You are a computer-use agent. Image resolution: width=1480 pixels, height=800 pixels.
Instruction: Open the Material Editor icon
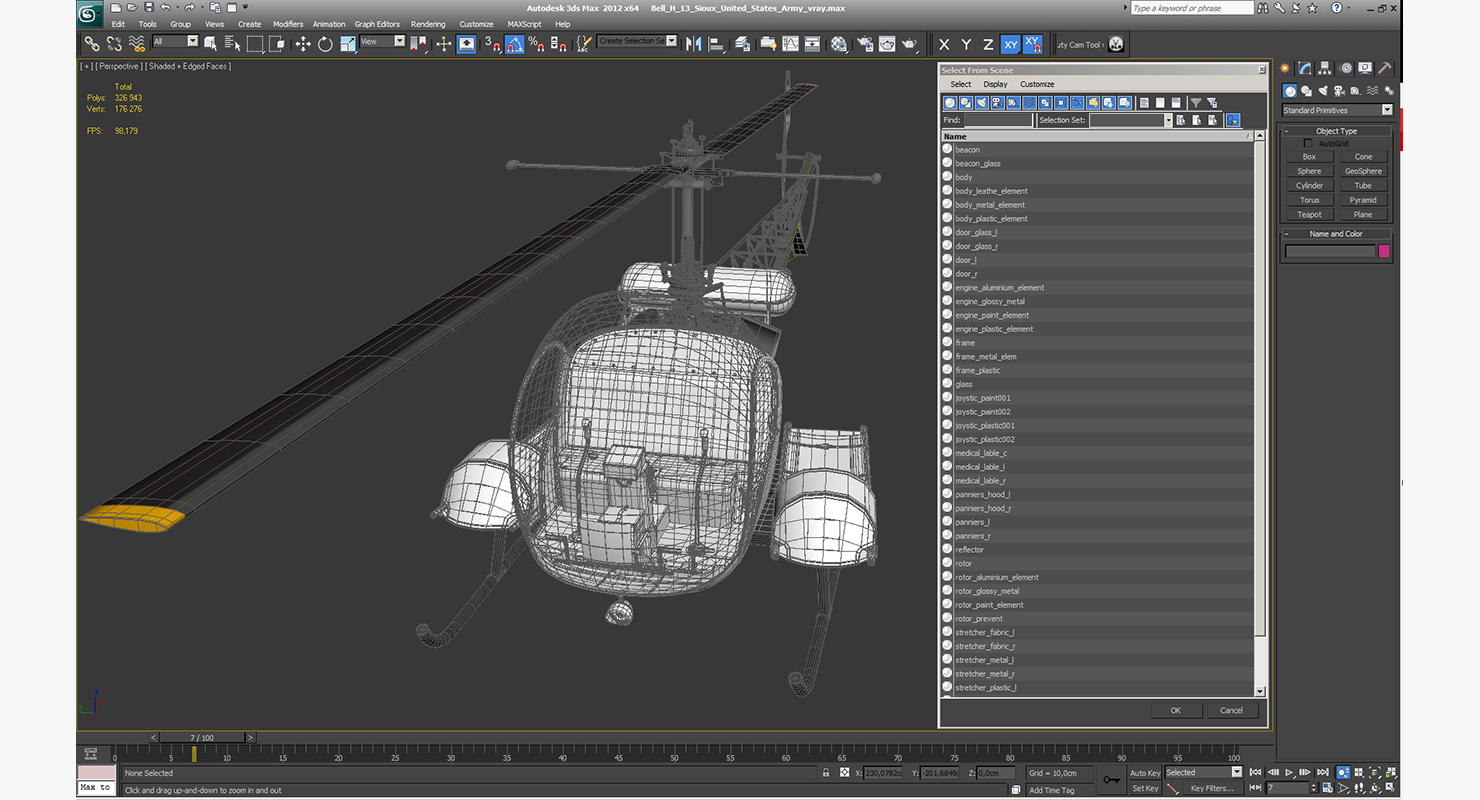coord(837,44)
